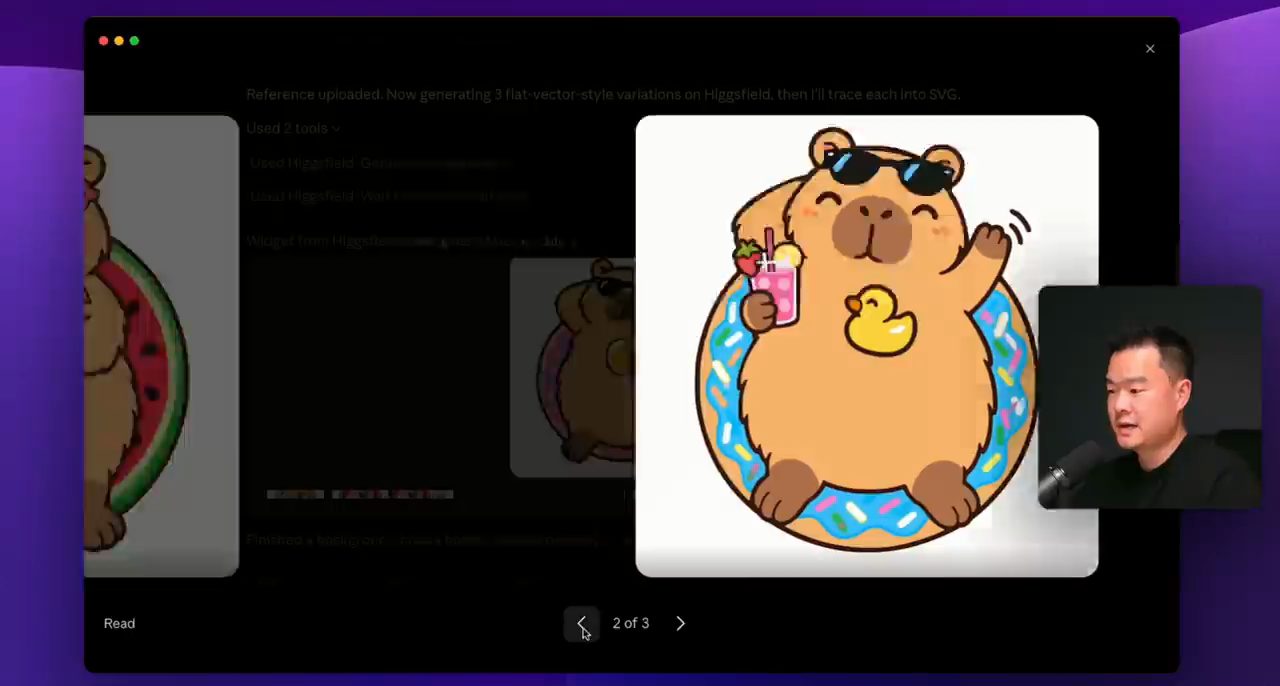Click the yellow minimize window dot

tap(119, 41)
